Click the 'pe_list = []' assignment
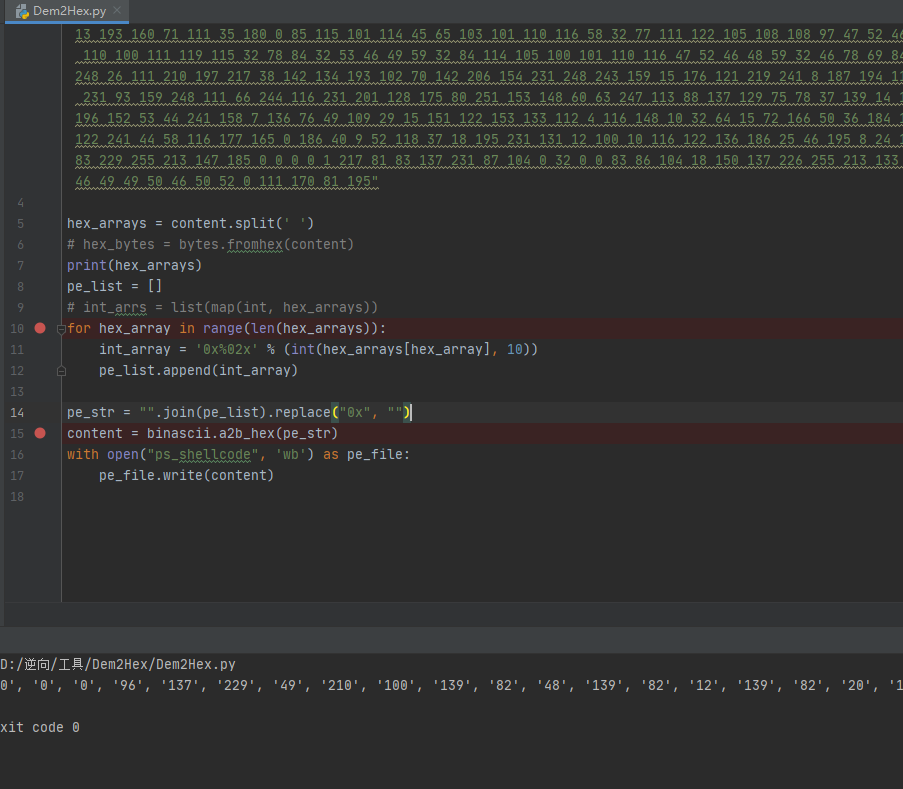Screen dimensions: 903x789 coord(114,286)
